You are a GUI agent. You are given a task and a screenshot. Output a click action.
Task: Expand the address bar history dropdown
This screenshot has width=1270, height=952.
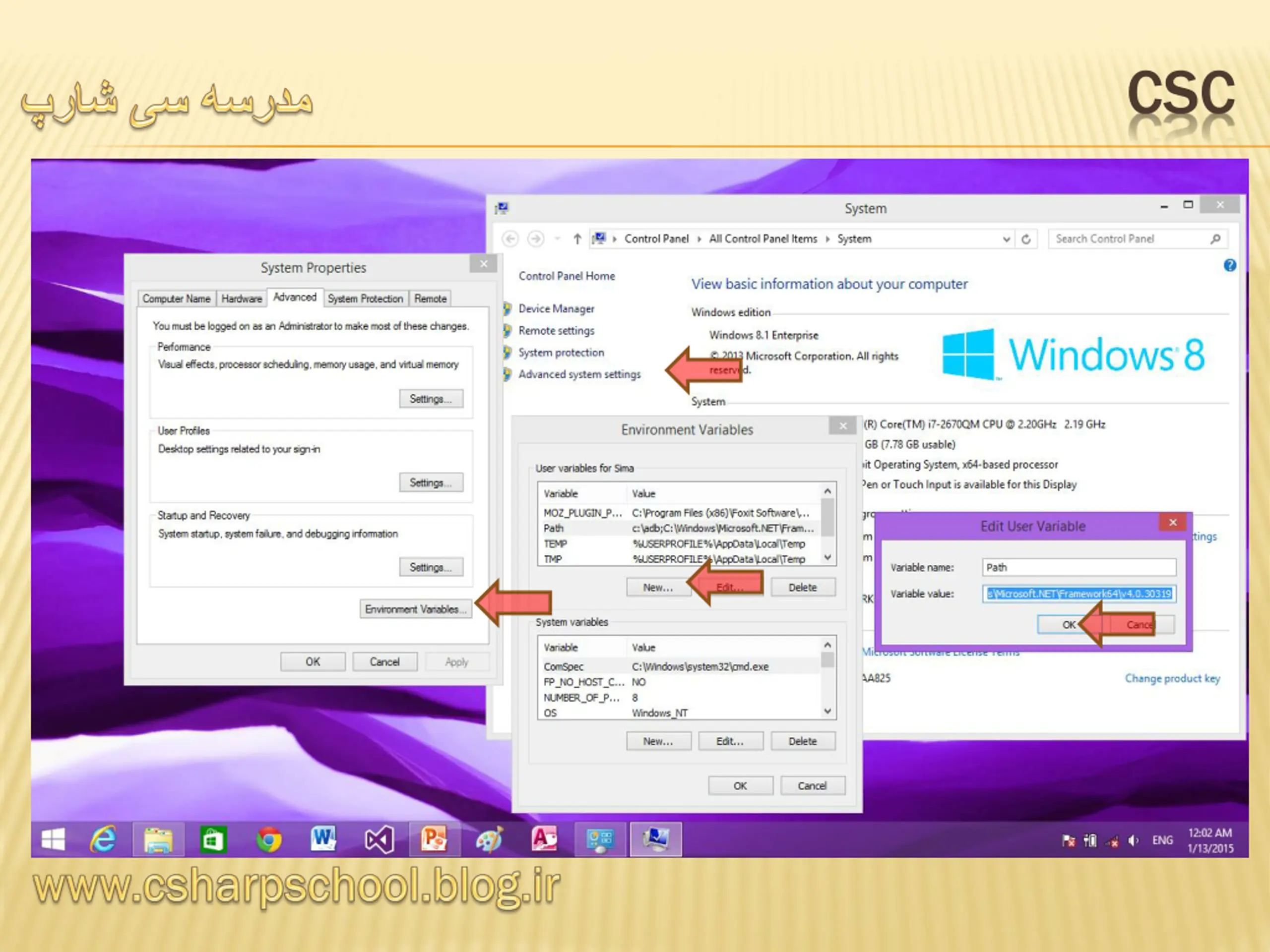(x=1006, y=238)
